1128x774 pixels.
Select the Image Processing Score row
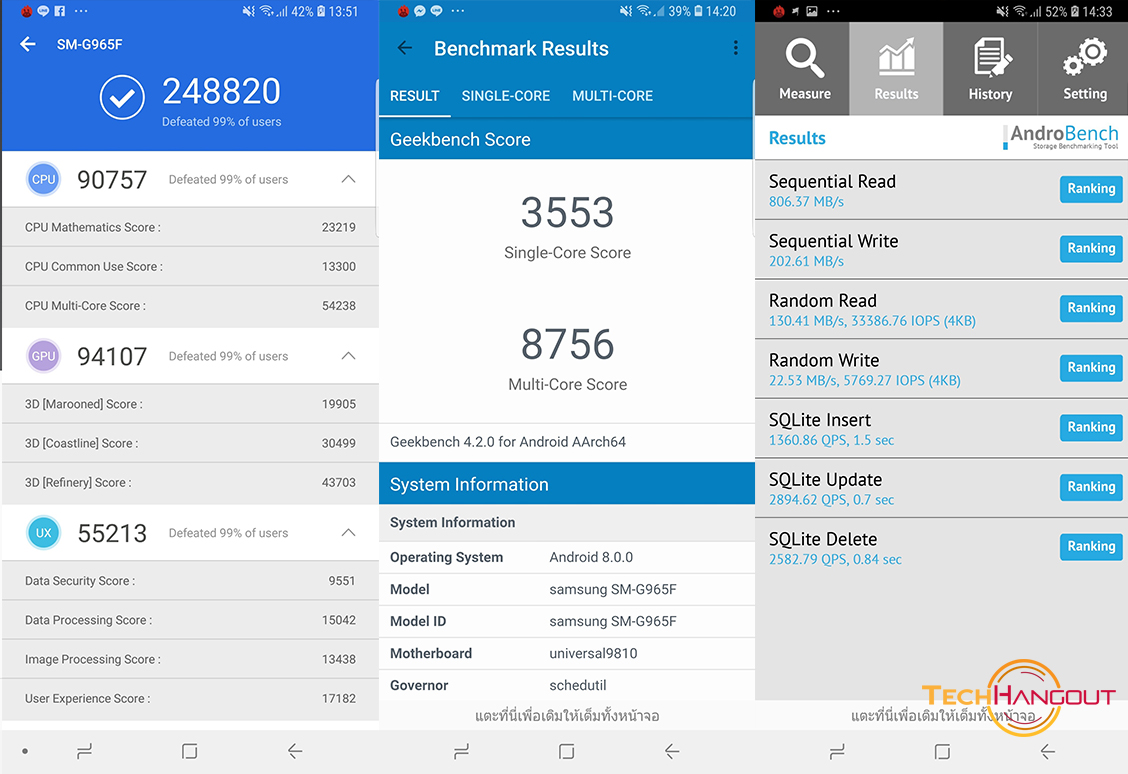click(190, 660)
